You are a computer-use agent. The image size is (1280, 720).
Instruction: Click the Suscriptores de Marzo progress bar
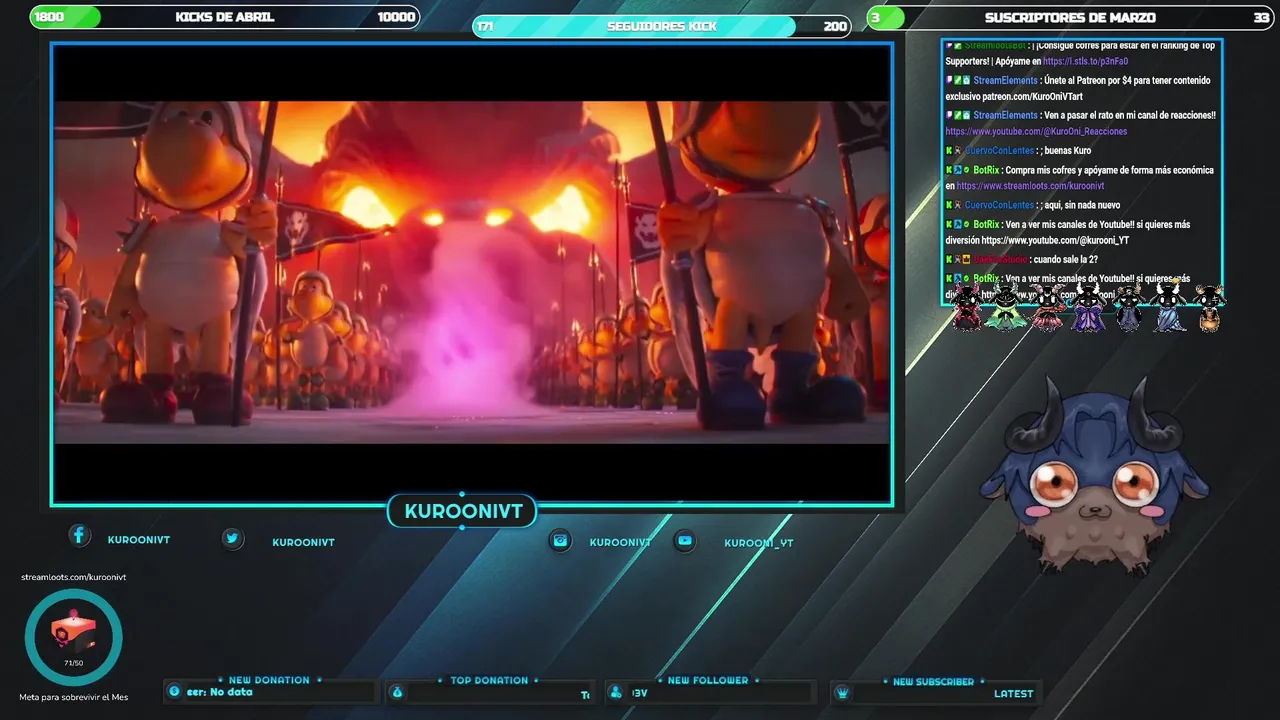click(x=1070, y=17)
